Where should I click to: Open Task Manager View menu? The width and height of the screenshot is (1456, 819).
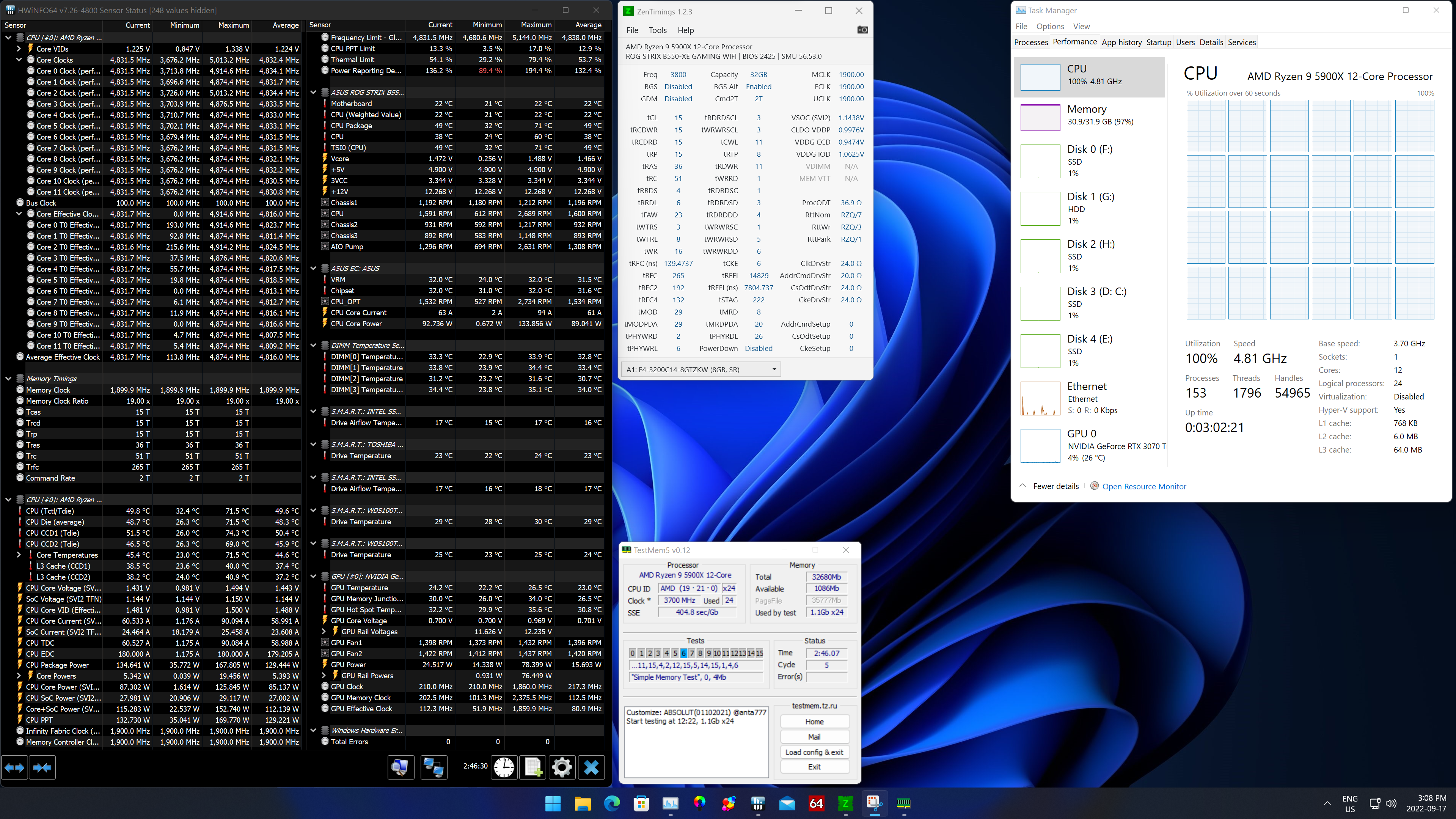pyautogui.click(x=1081, y=26)
